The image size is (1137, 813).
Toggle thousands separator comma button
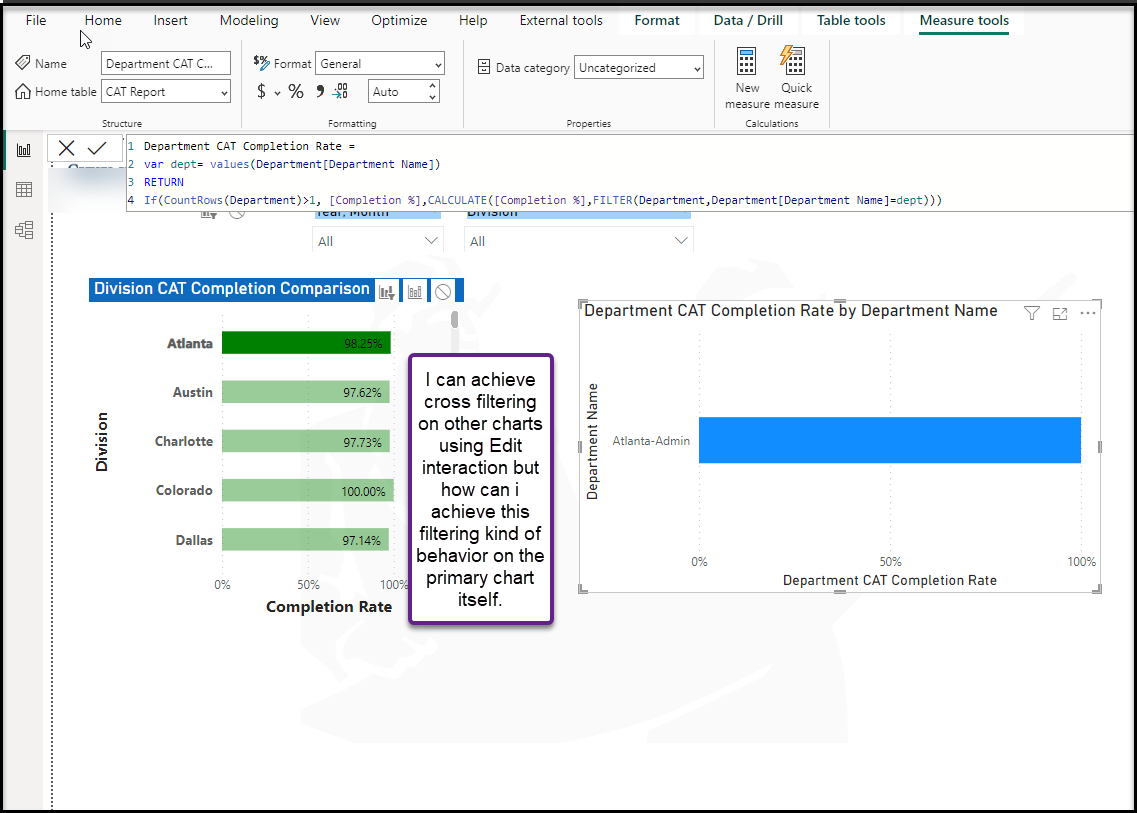320,91
